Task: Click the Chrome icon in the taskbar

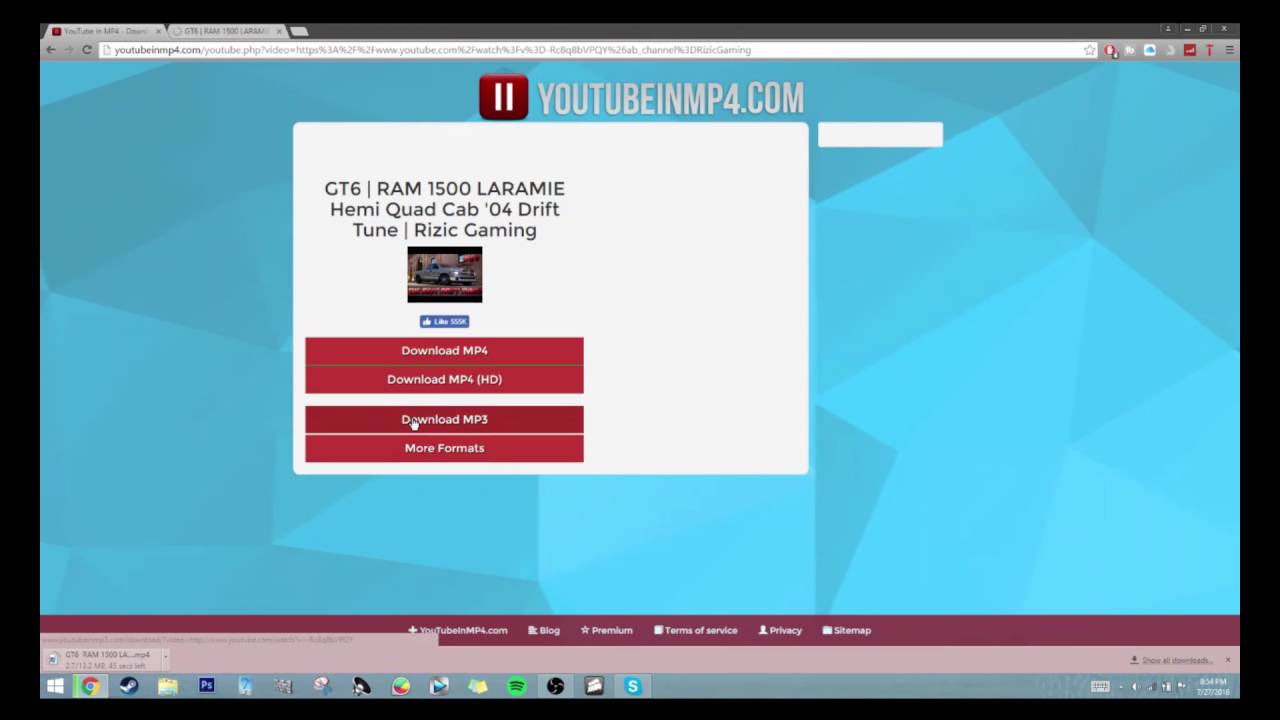Action: point(90,686)
